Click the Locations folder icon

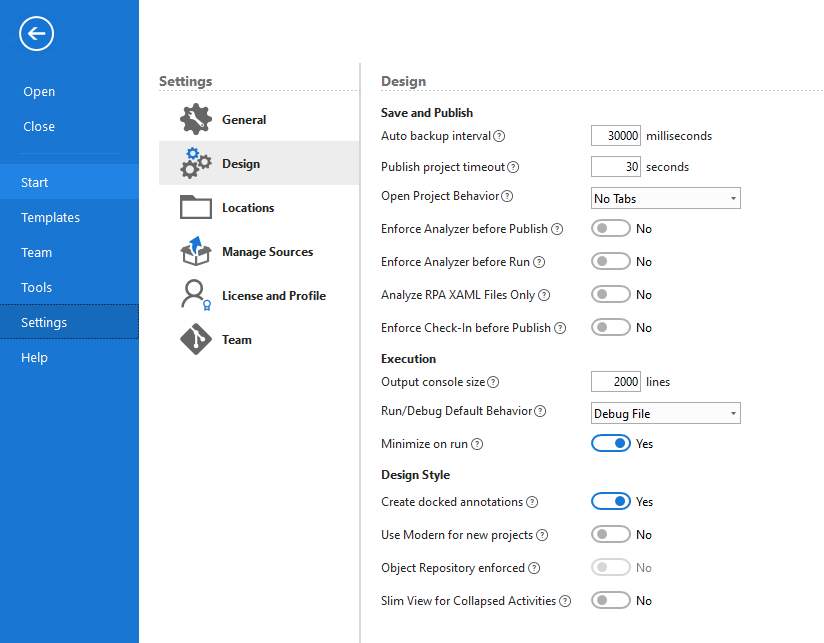(x=195, y=207)
